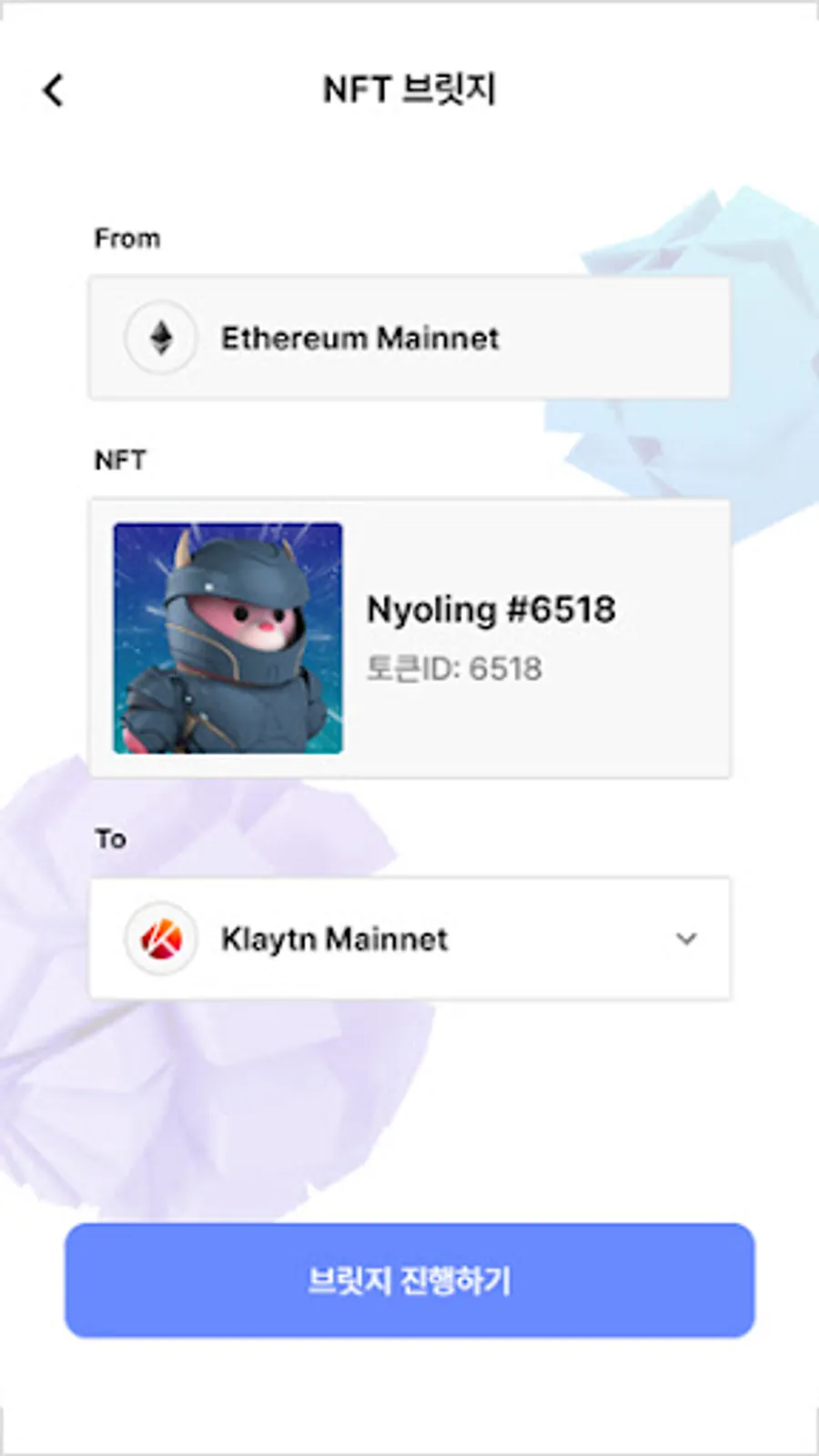Click the Ethereum Mainnet text label

[x=360, y=338]
